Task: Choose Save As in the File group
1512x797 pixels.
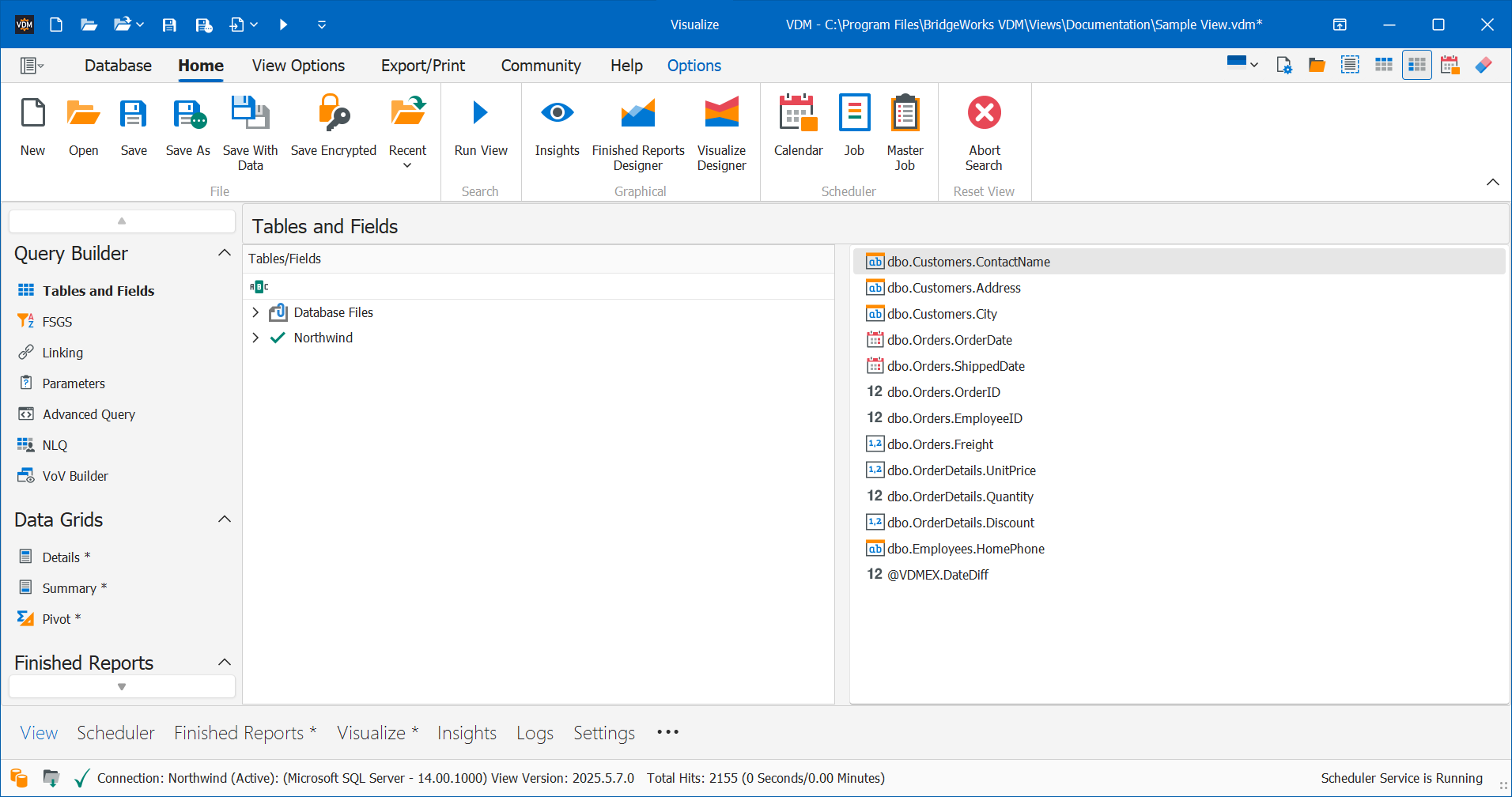Action: coord(188,127)
